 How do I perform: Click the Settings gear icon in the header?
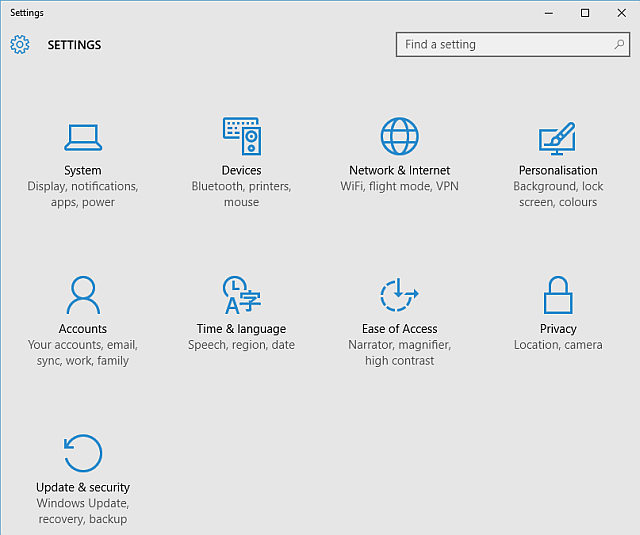(20, 45)
